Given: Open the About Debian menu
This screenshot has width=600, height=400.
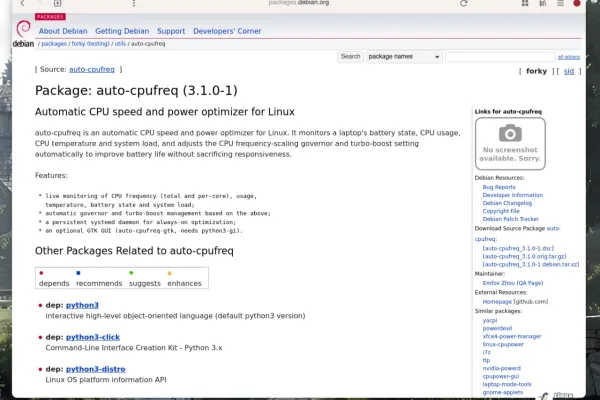Looking at the screenshot, I should 63,31.
